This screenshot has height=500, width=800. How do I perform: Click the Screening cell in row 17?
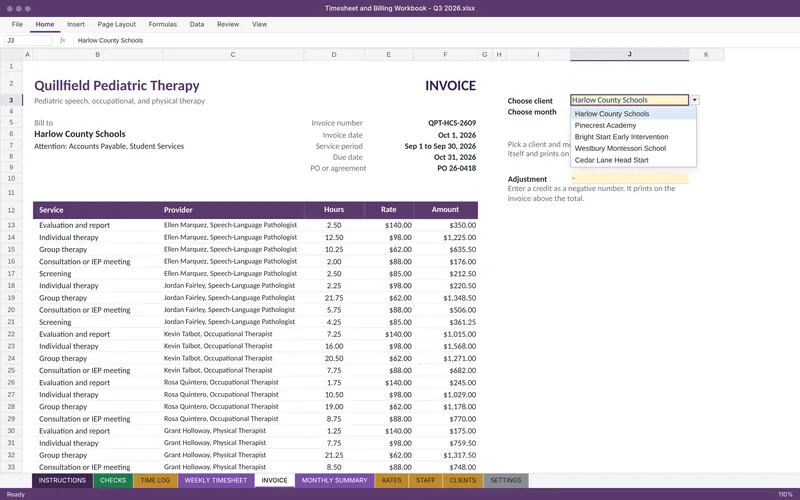[x=97, y=273]
